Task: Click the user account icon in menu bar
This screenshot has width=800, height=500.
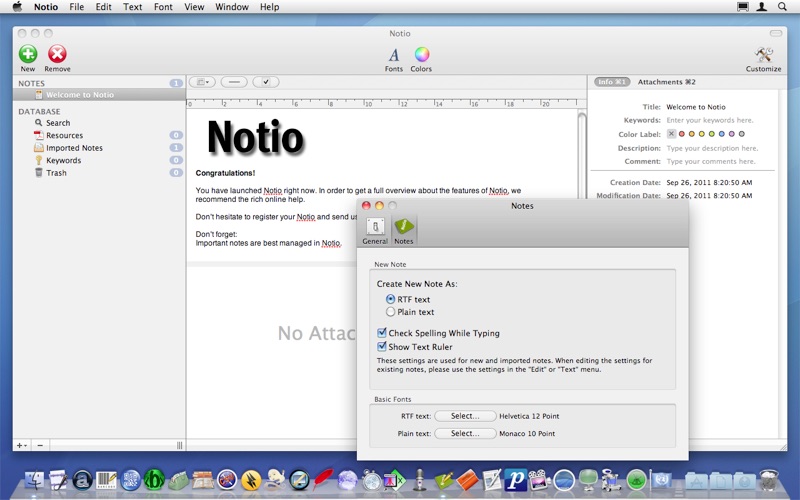Action: pos(762,7)
